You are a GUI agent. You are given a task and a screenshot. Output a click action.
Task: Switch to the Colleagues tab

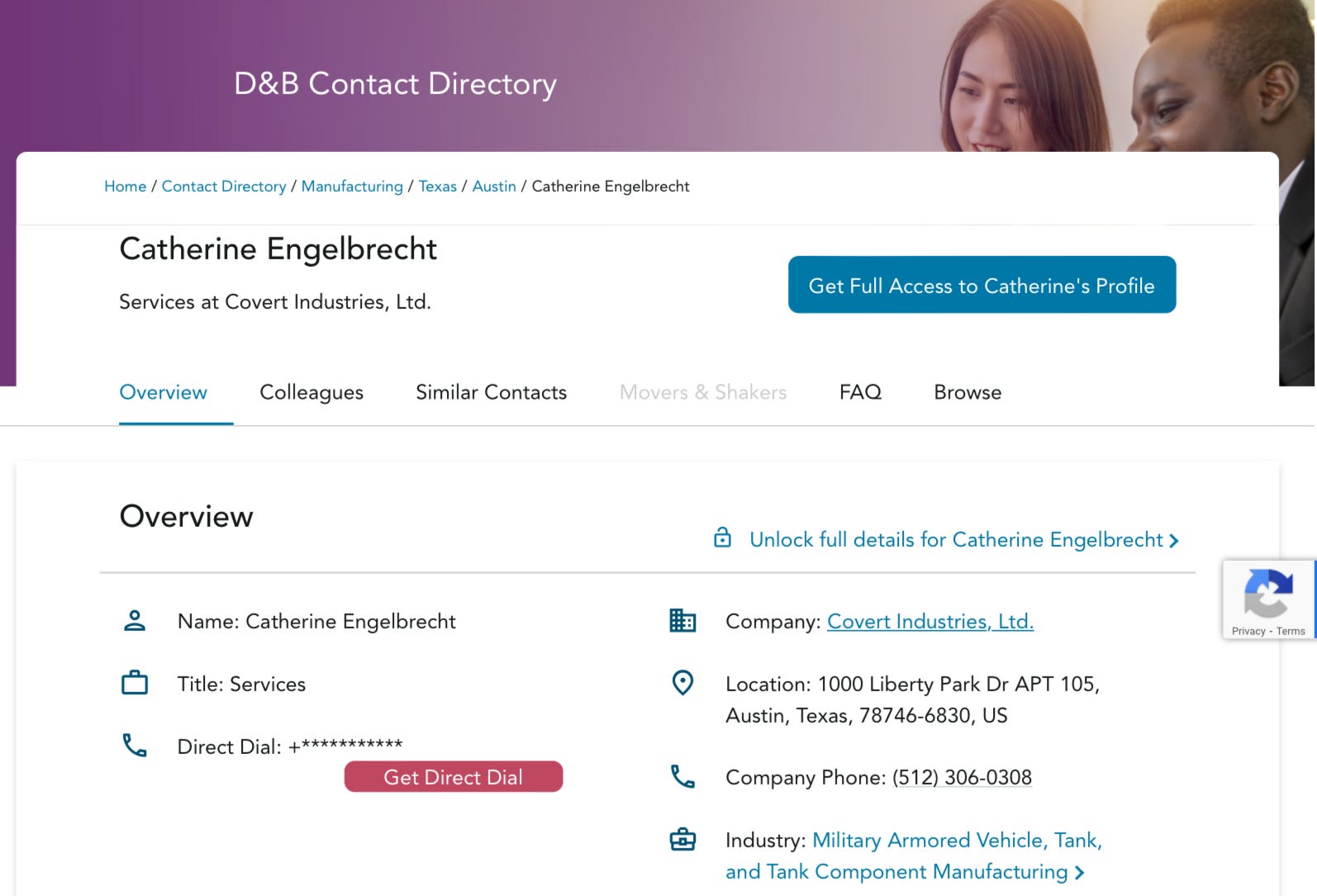[x=311, y=392]
